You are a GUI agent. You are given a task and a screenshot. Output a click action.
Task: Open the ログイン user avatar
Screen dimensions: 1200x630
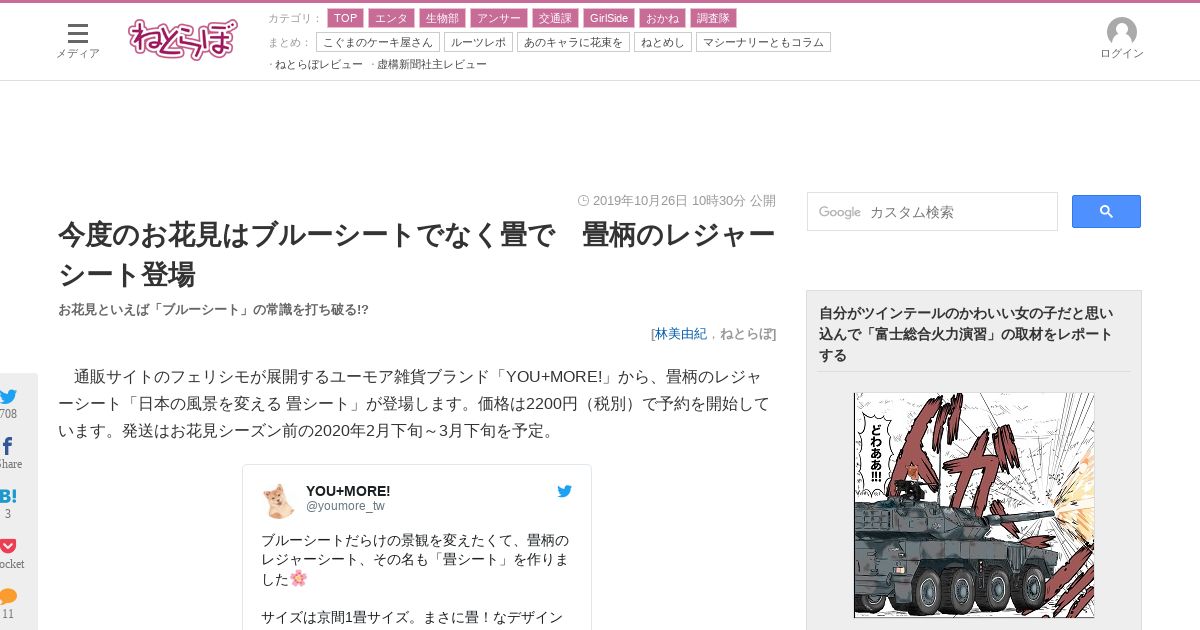coord(1121,39)
